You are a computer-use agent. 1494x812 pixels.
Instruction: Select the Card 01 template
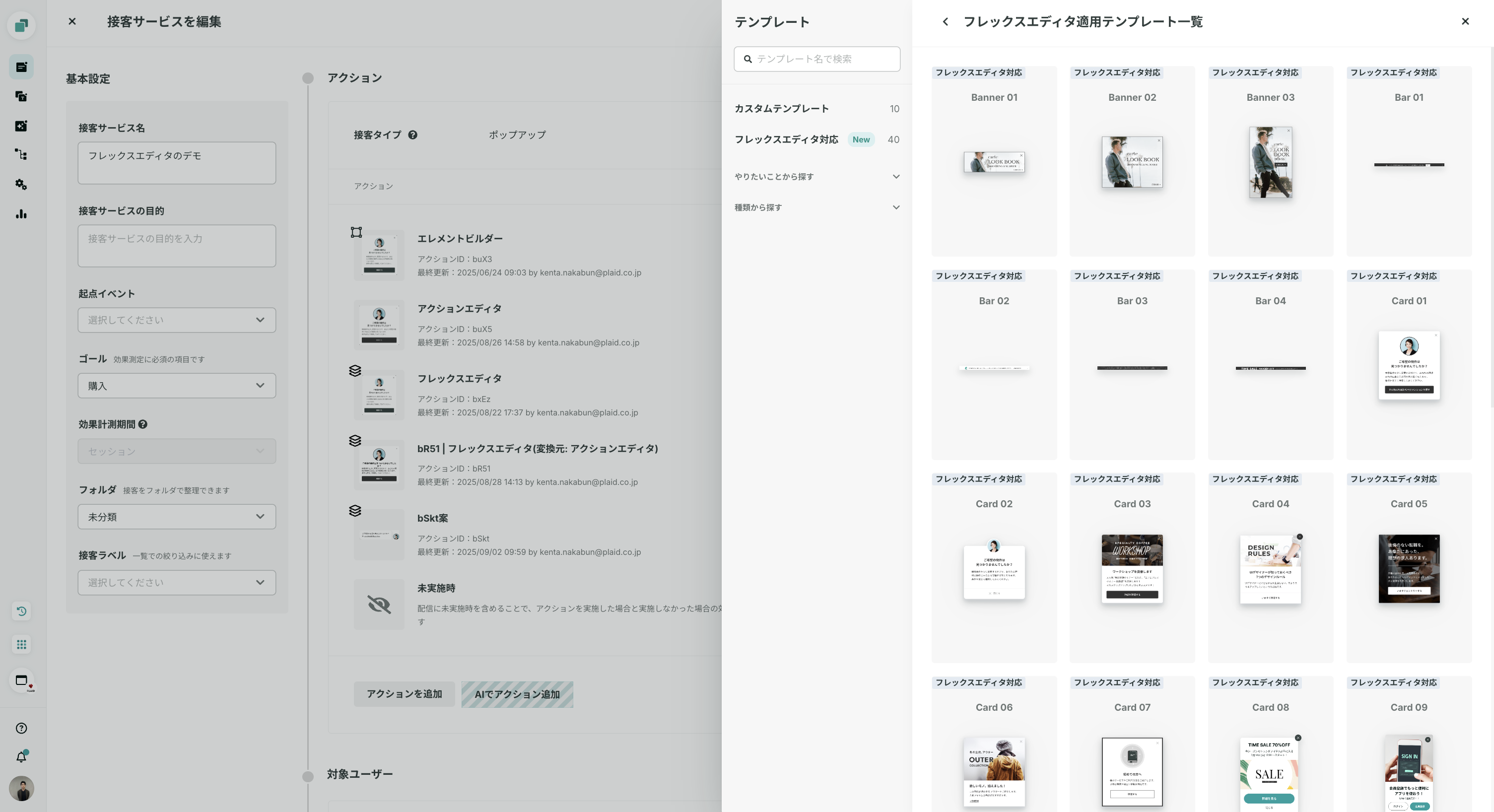click(1409, 365)
